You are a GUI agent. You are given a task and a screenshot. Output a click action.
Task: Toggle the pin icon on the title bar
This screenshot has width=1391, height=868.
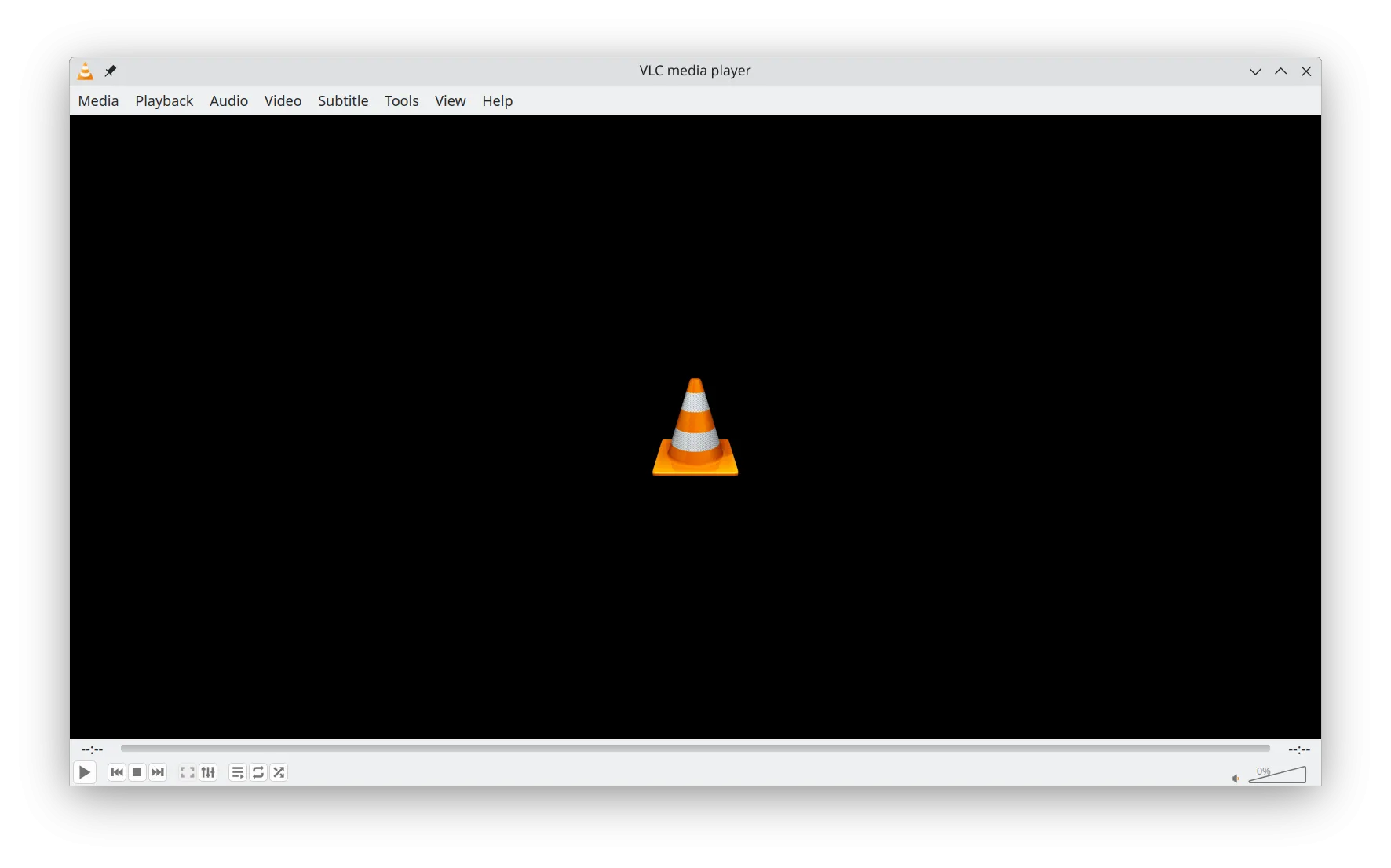click(x=111, y=71)
